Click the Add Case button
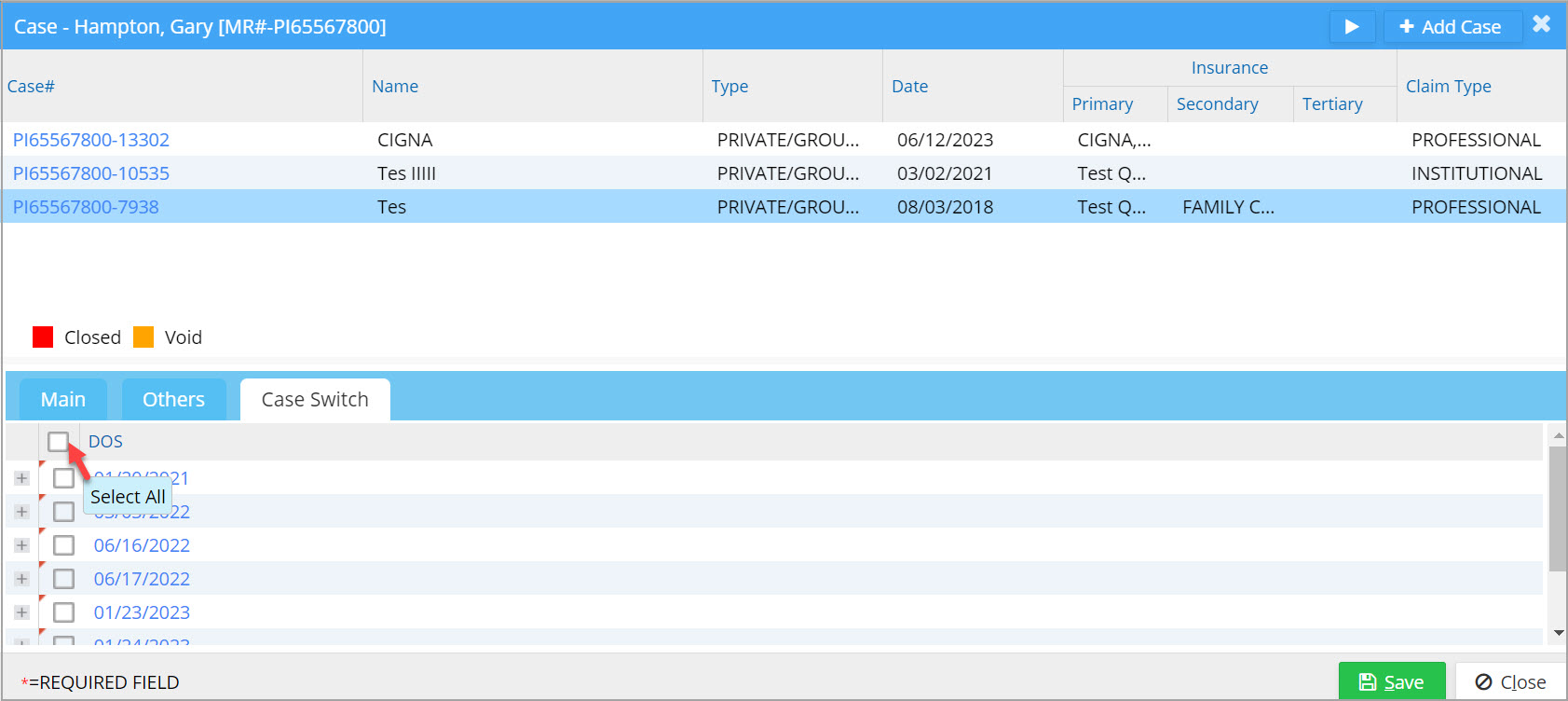The height and width of the screenshot is (701, 1568). 1452,27
